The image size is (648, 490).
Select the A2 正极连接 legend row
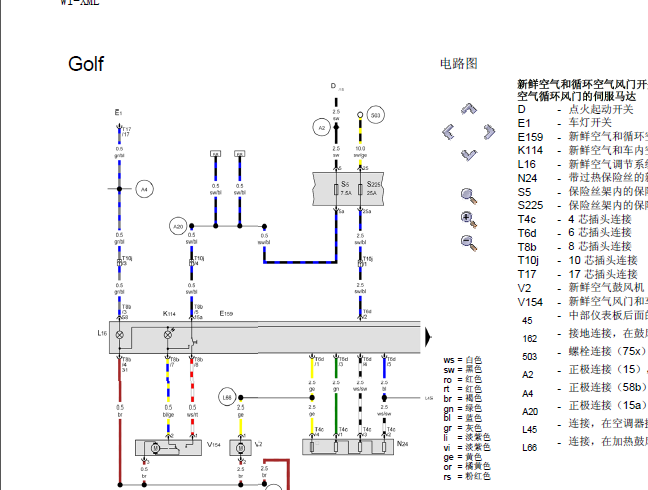coord(583,371)
